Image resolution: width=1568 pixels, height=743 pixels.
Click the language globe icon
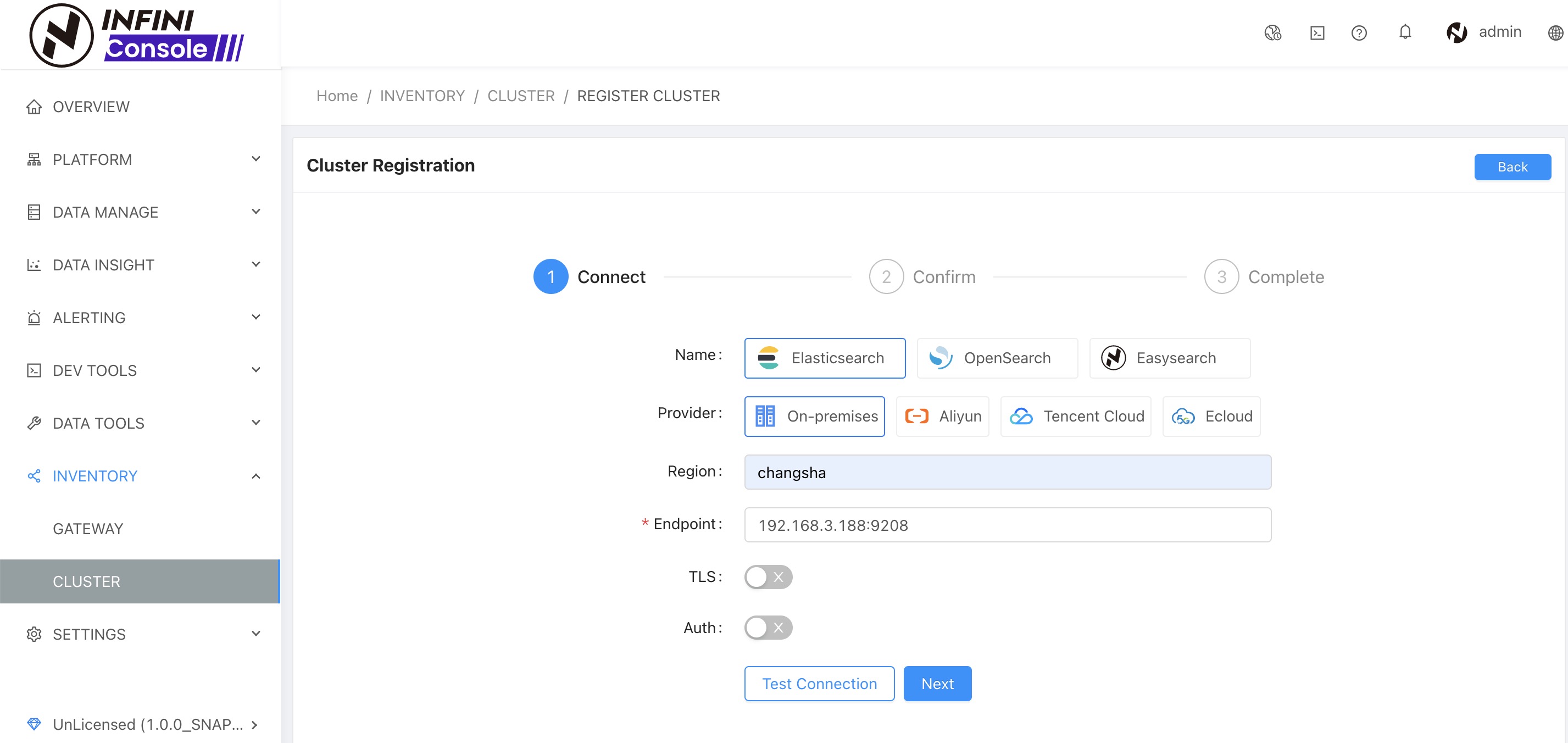click(x=1555, y=33)
